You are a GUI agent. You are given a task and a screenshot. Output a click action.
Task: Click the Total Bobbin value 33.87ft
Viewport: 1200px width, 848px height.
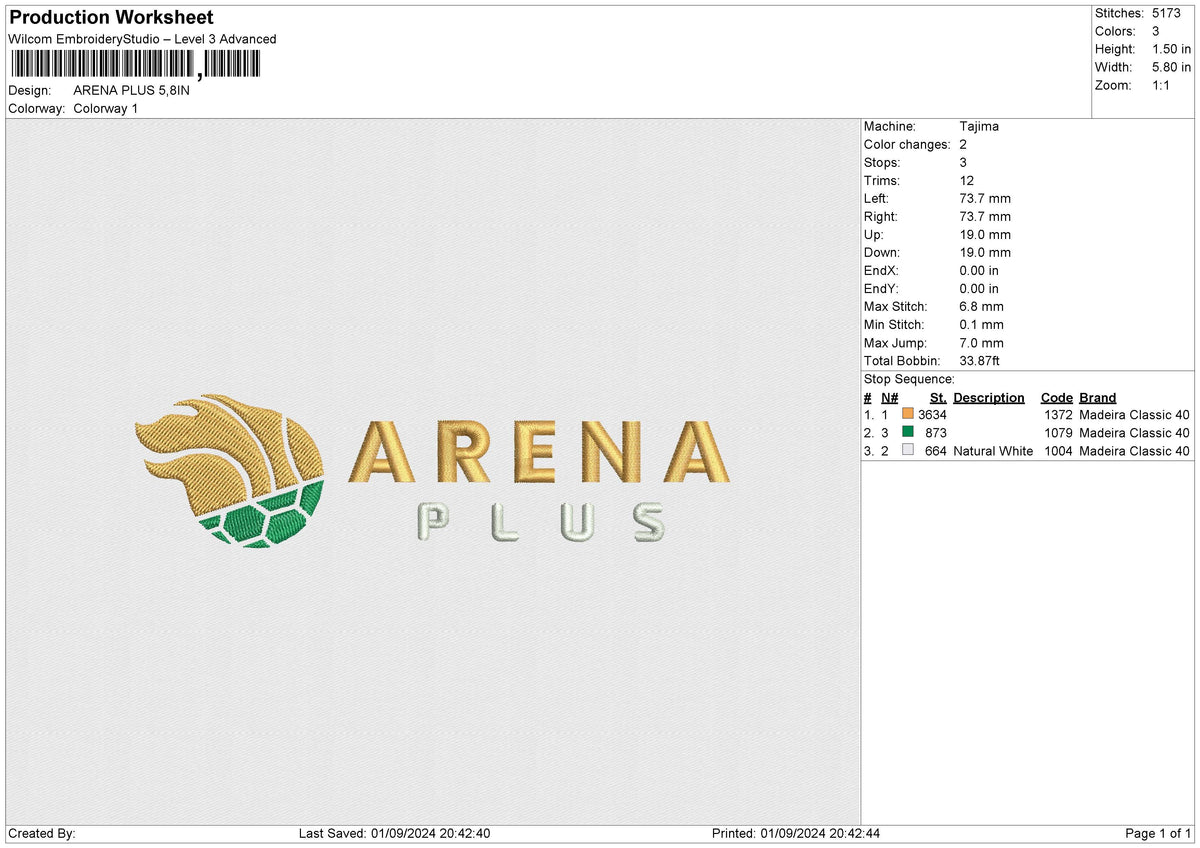pyautogui.click(x=980, y=360)
